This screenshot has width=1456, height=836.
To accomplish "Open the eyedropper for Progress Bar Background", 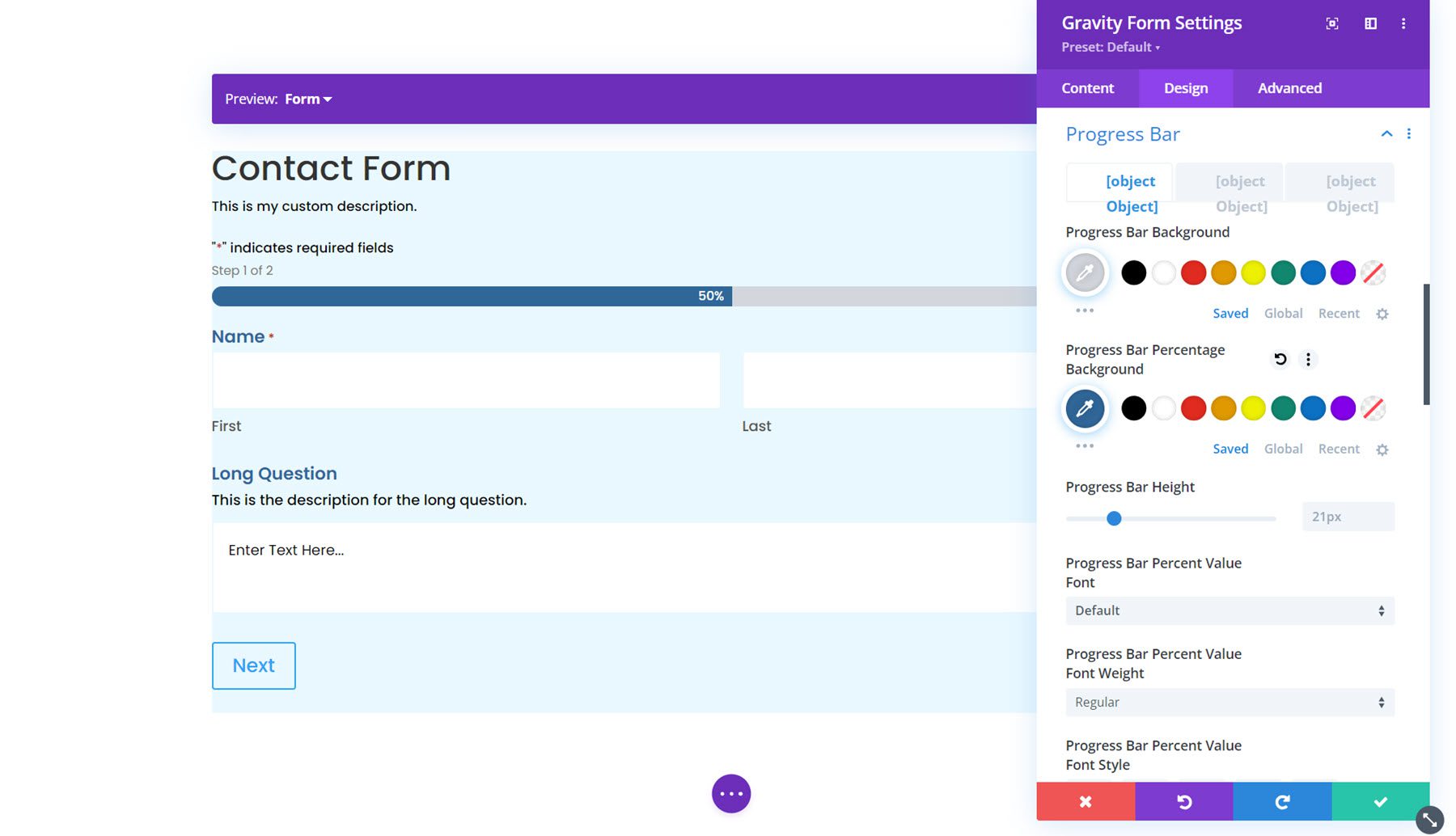I will click(x=1085, y=273).
